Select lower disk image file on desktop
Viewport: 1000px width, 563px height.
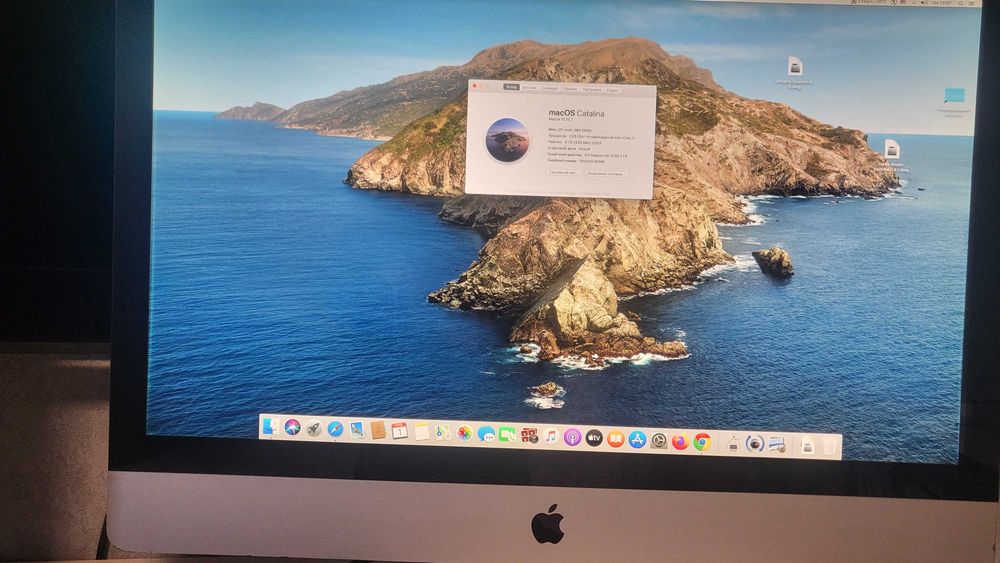click(x=892, y=150)
